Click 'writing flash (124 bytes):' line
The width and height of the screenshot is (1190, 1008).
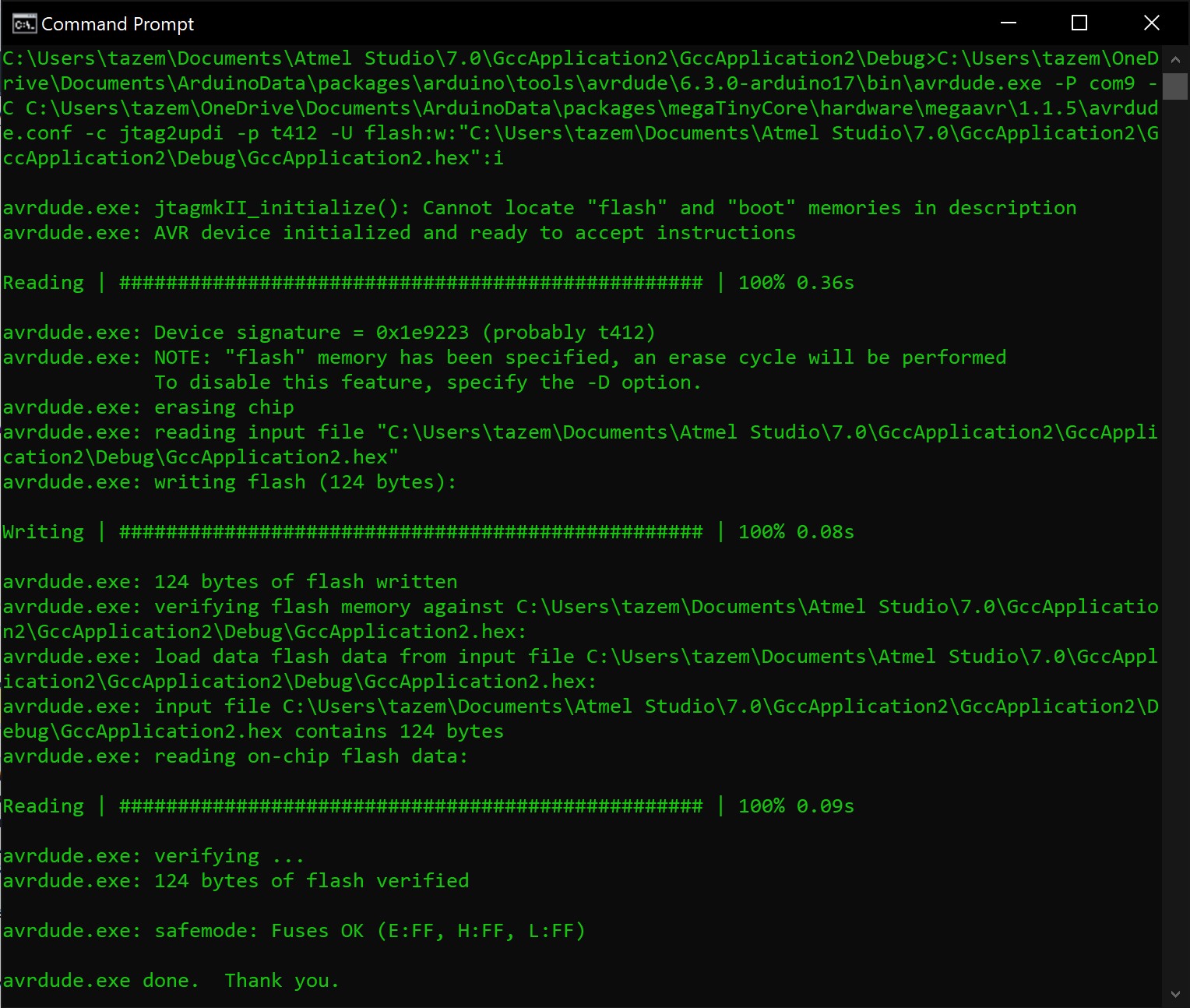229,482
